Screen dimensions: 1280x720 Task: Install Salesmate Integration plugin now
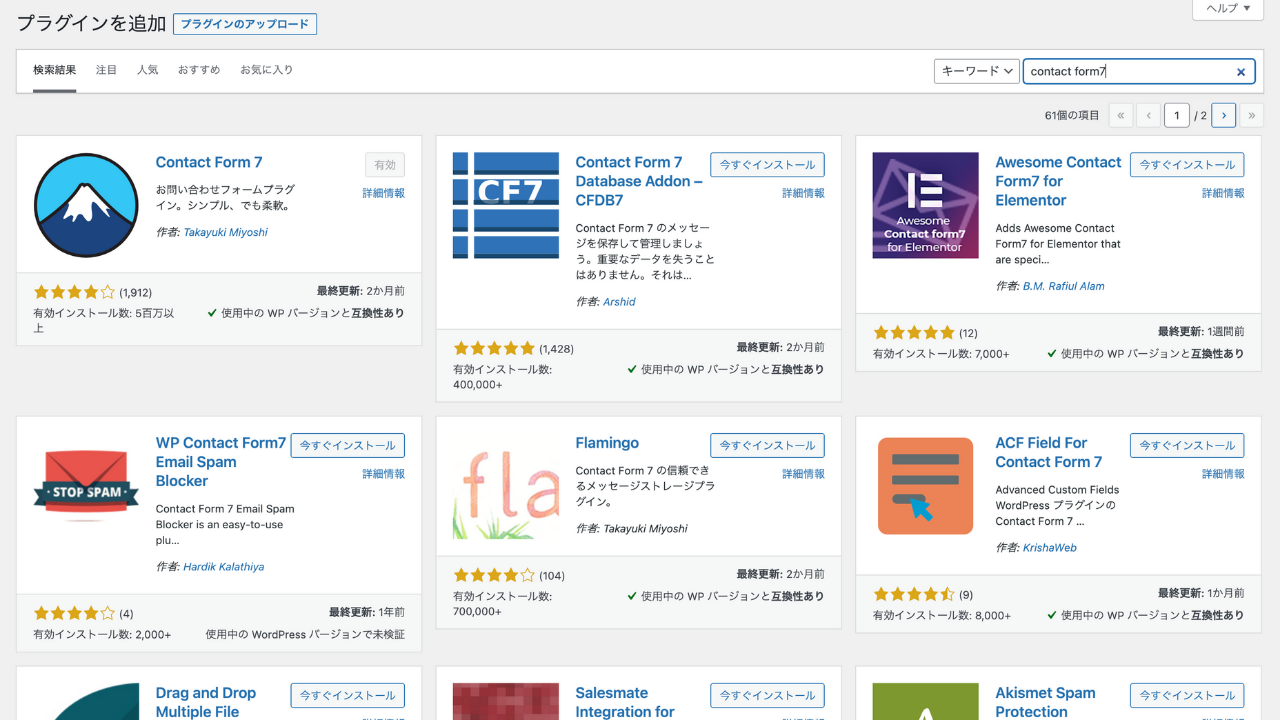tap(767, 696)
